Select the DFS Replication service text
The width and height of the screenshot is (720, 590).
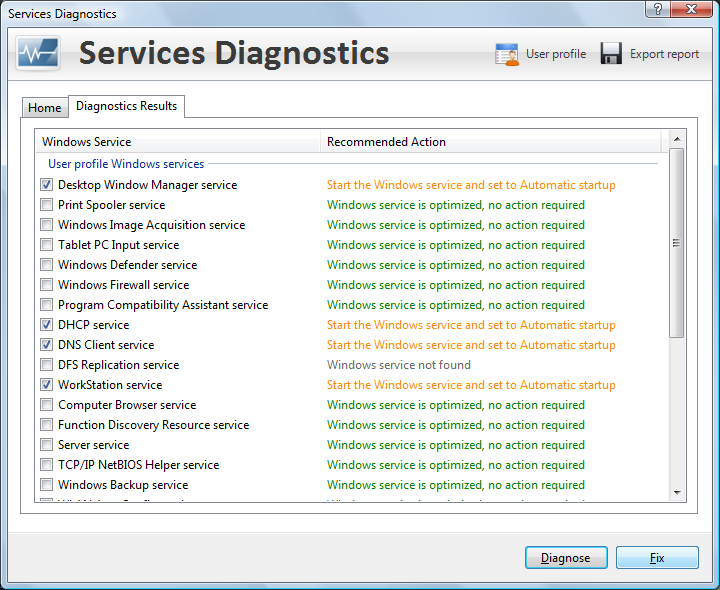click(x=118, y=365)
